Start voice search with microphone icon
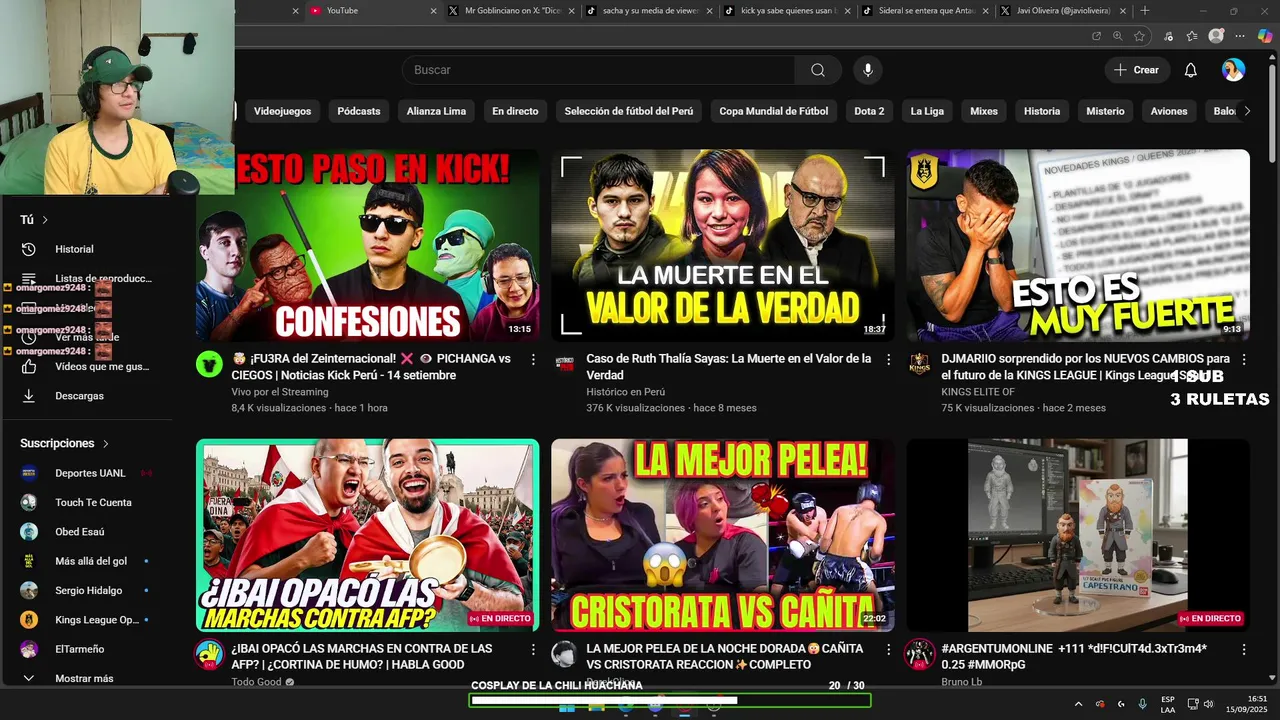The image size is (1280, 720). pos(868,70)
